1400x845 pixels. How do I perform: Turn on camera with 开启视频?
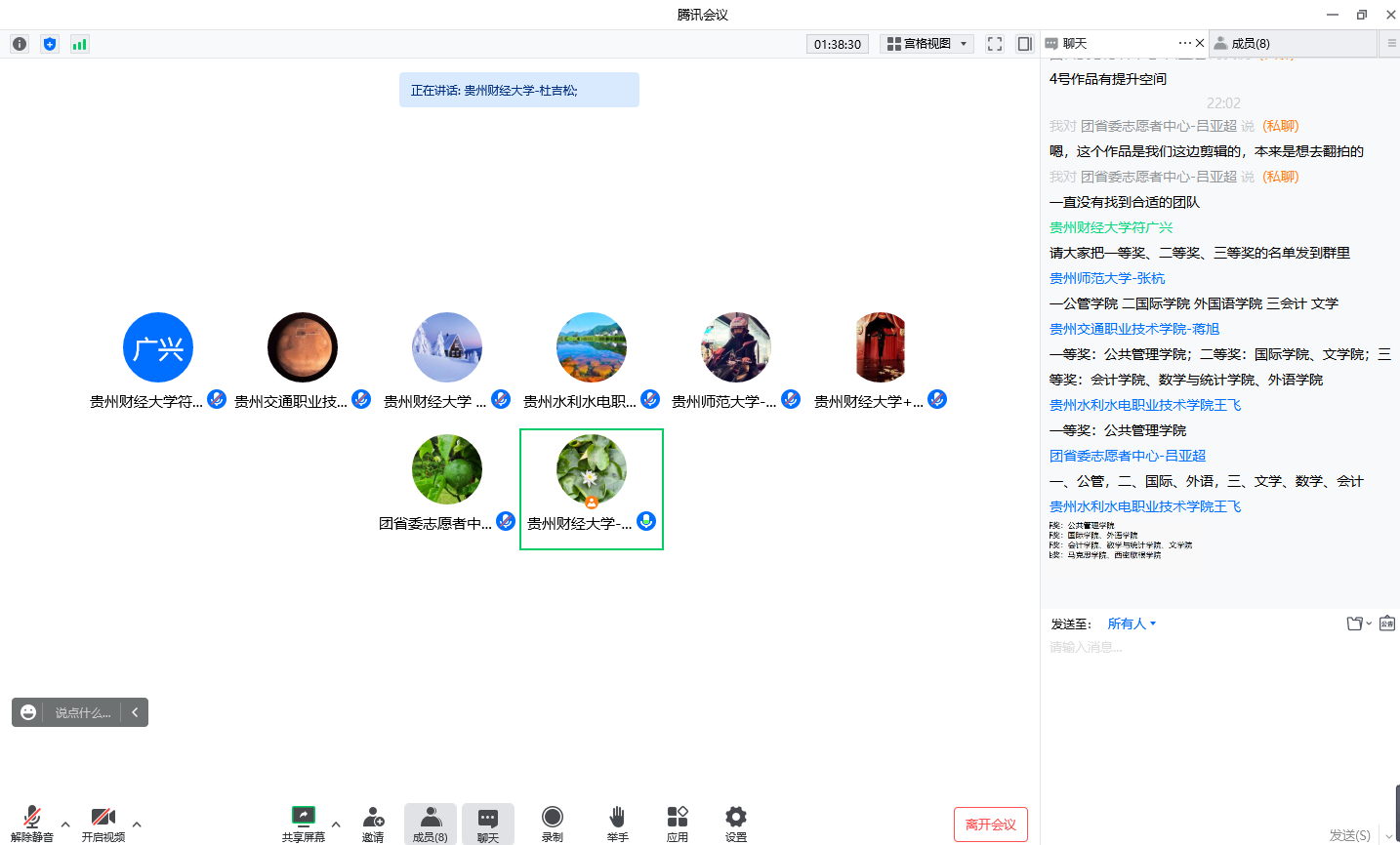[x=103, y=823]
